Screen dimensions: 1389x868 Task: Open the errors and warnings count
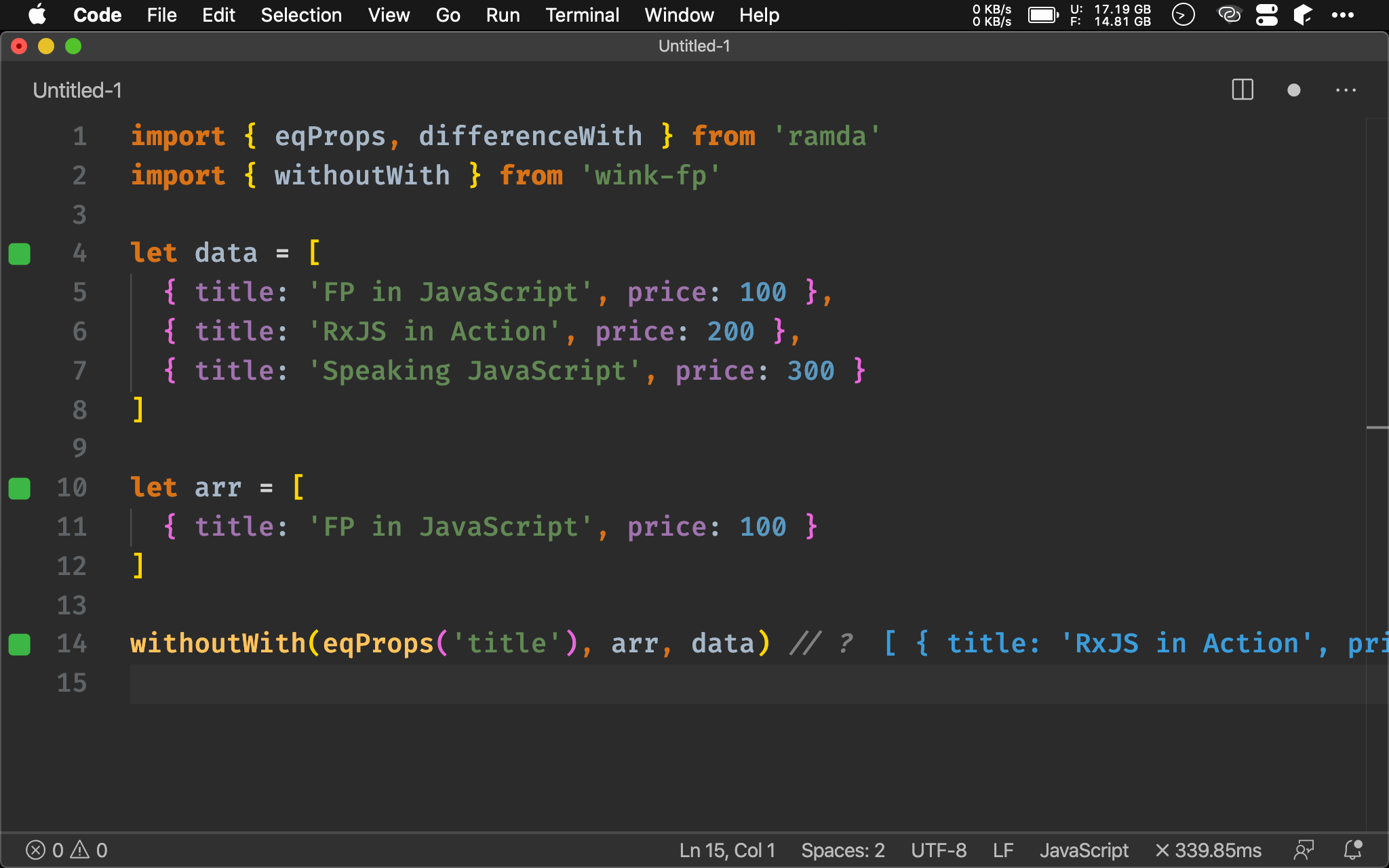point(66,850)
